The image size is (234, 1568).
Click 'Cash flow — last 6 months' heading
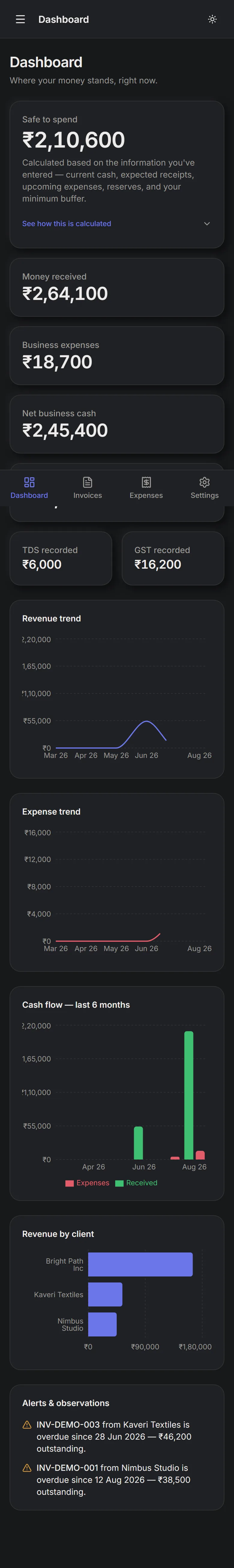coord(76,1004)
